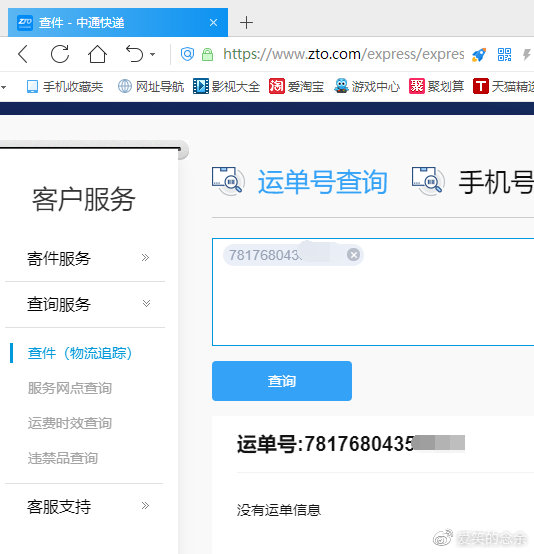Remove the 781768043 waybill tag
The width and height of the screenshot is (534, 554).
tap(353, 254)
